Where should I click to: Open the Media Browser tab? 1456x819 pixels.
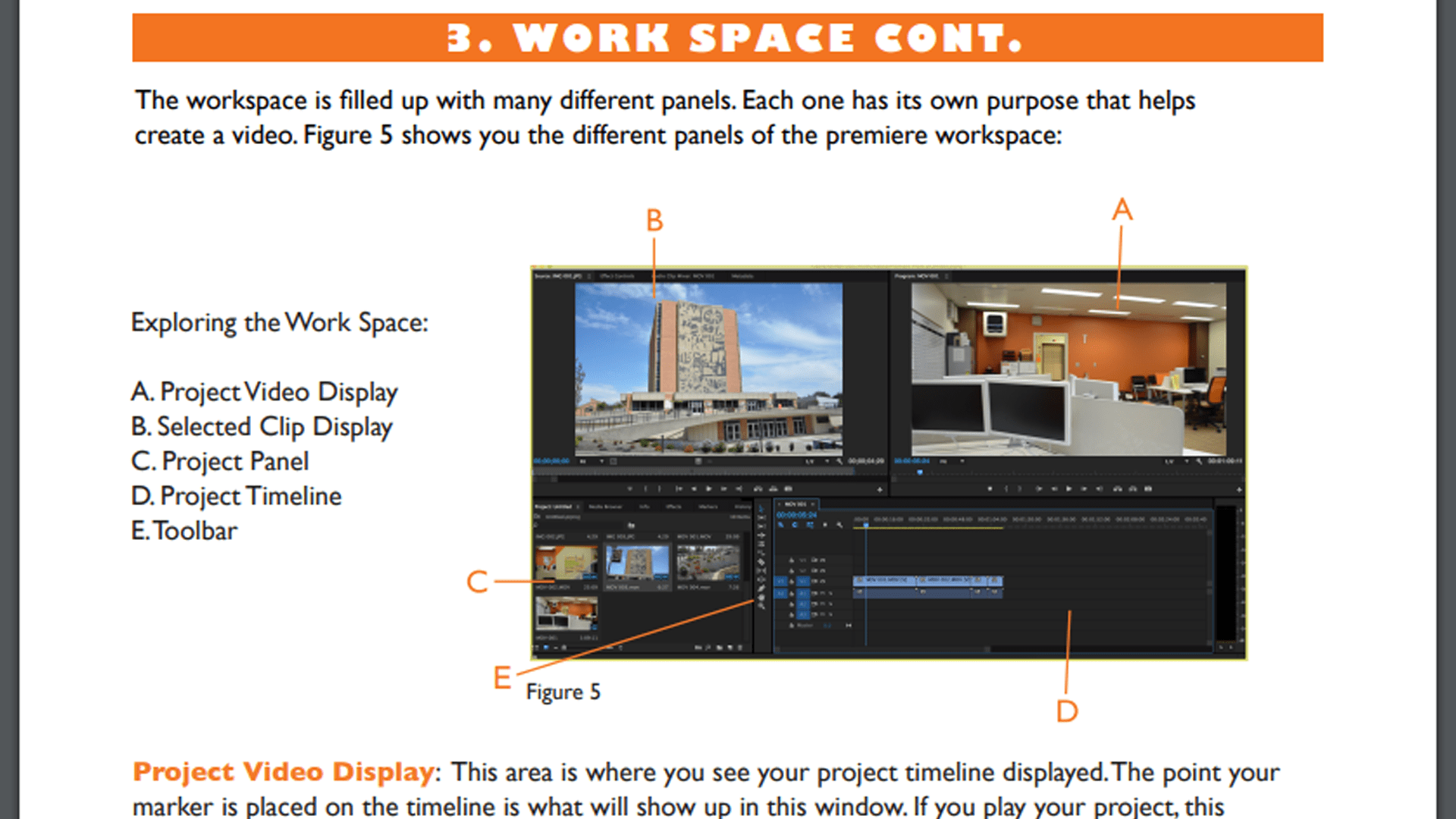[605, 507]
